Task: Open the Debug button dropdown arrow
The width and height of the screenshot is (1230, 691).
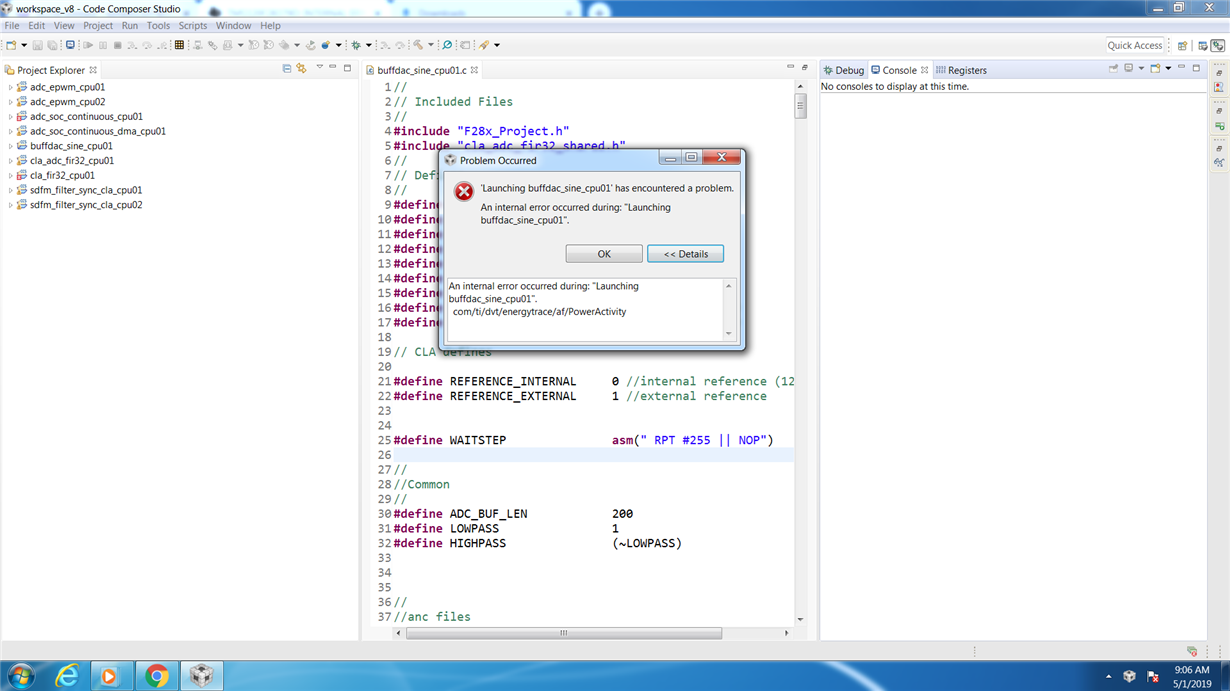Action: pos(369,45)
